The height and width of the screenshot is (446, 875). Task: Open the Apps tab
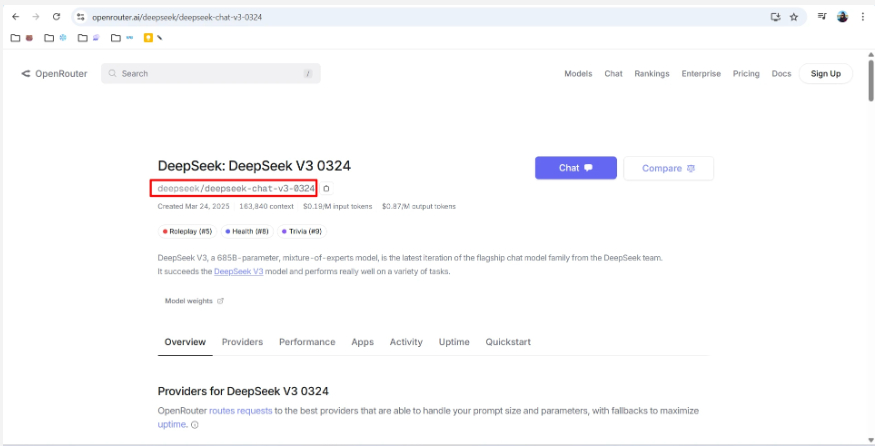point(362,342)
